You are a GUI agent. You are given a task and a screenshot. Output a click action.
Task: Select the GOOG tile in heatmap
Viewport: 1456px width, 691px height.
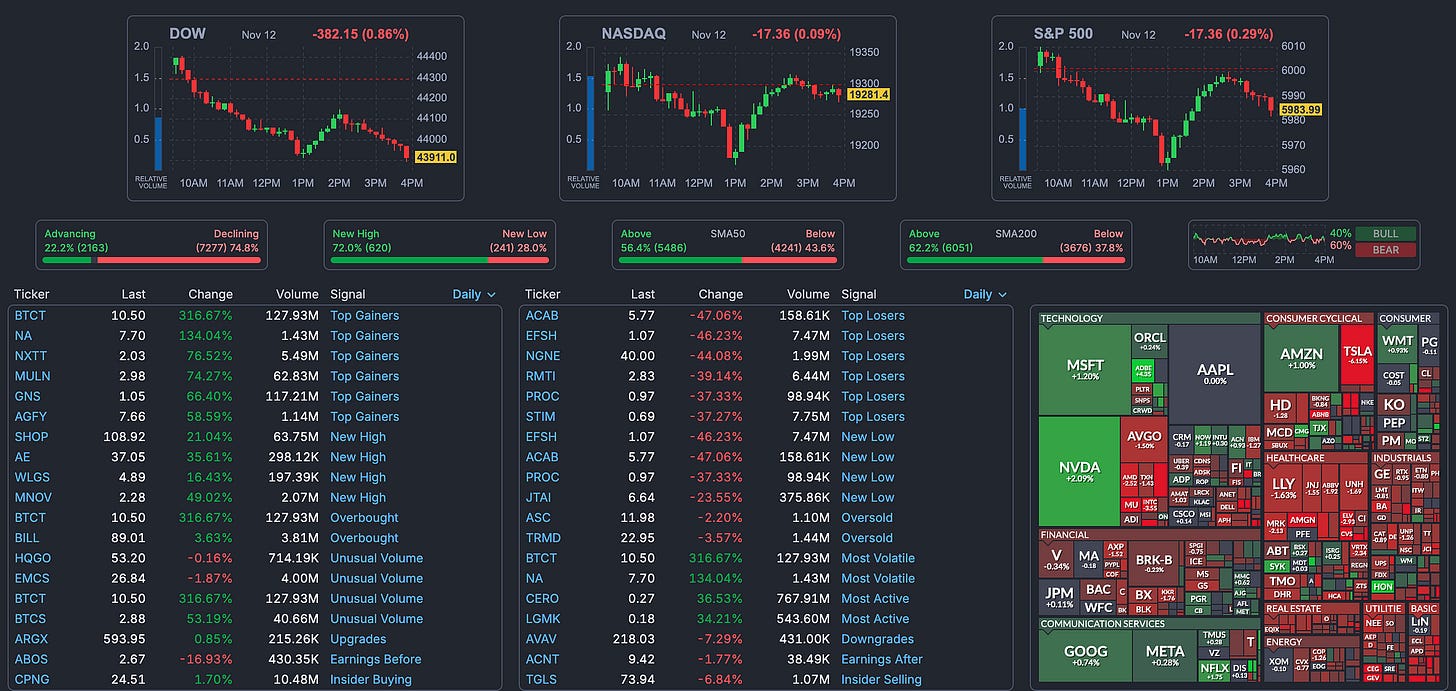tap(1085, 655)
